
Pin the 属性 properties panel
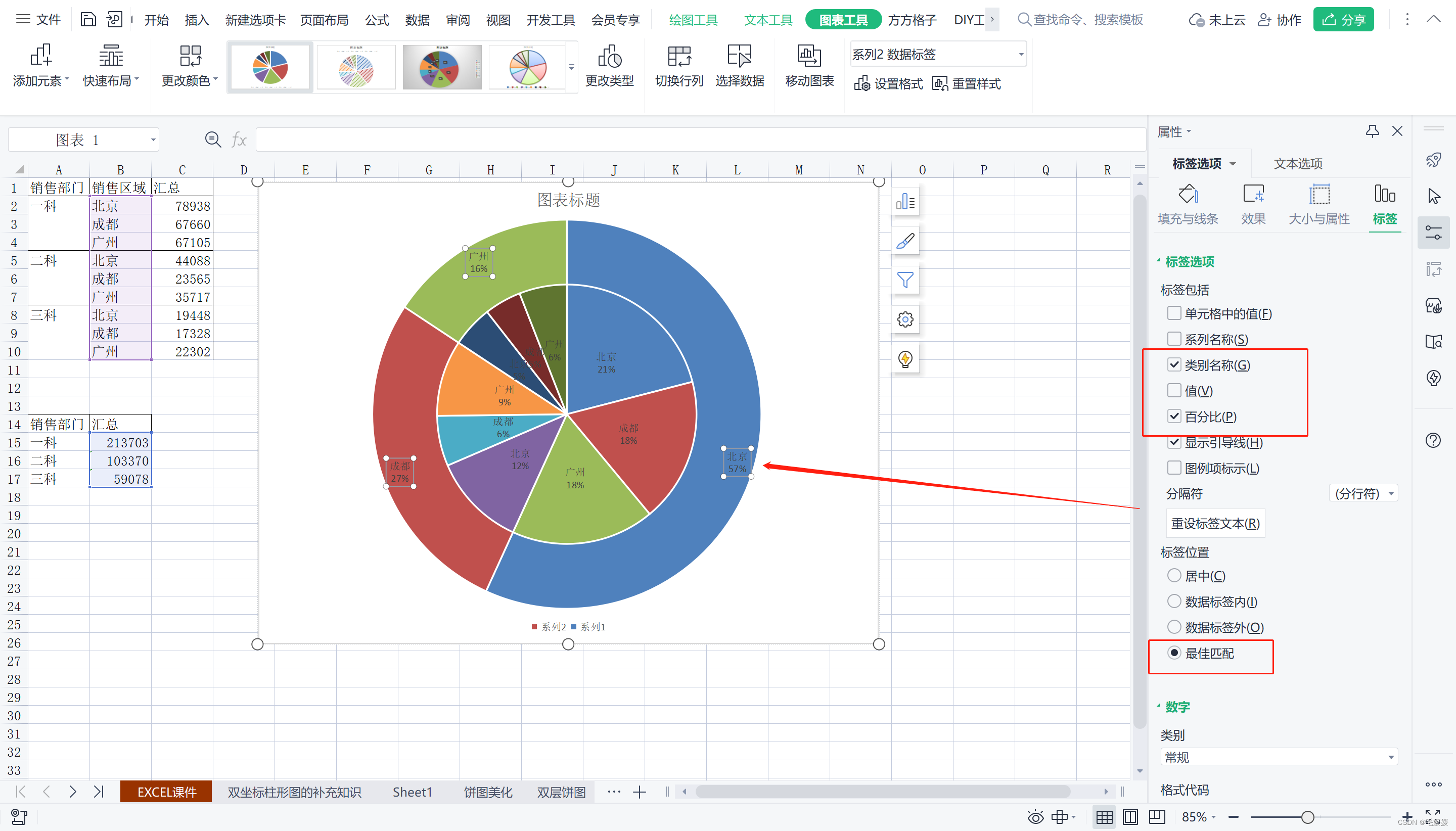(1372, 131)
